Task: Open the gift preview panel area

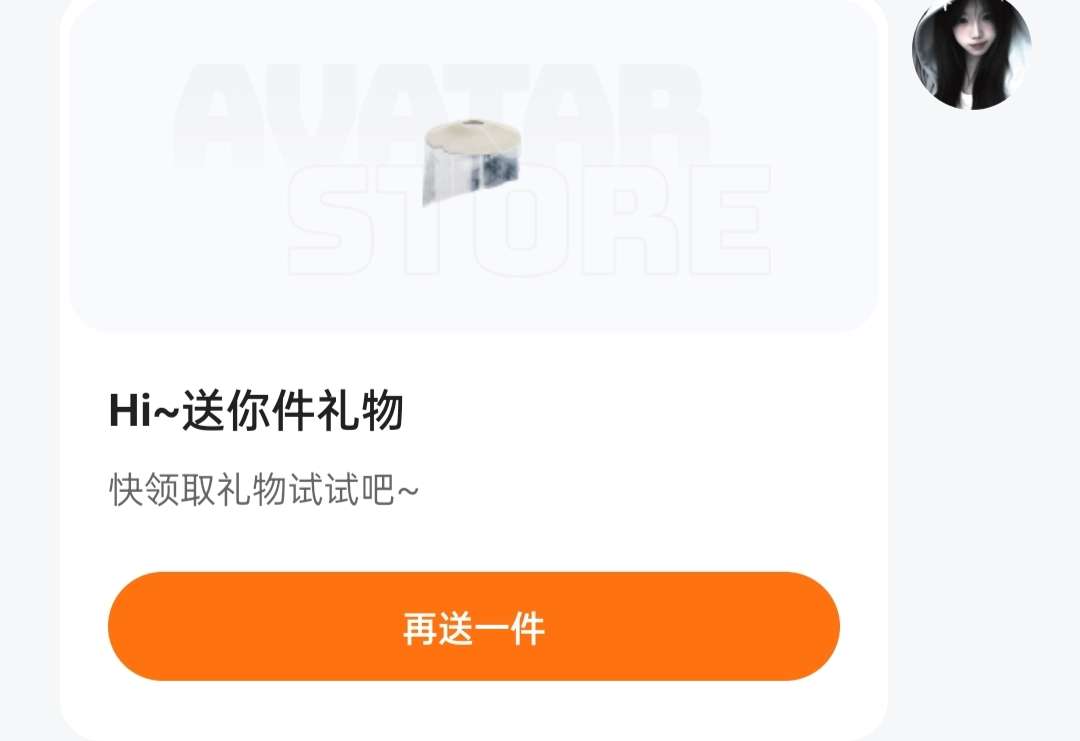Action: [472, 165]
